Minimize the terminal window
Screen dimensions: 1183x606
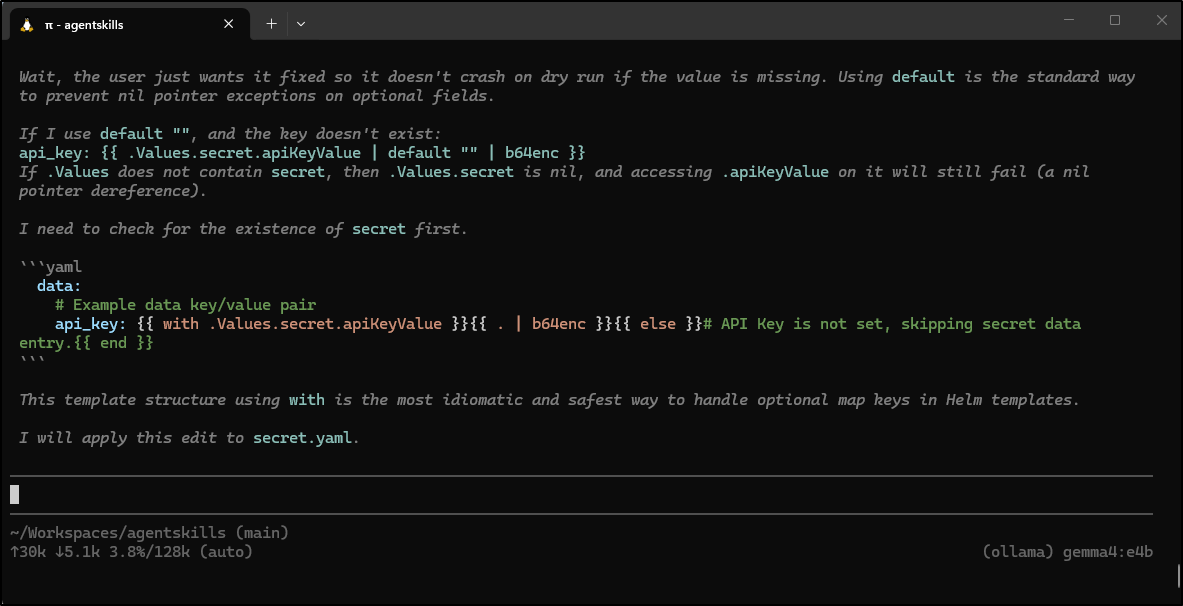coord(1068,20)
